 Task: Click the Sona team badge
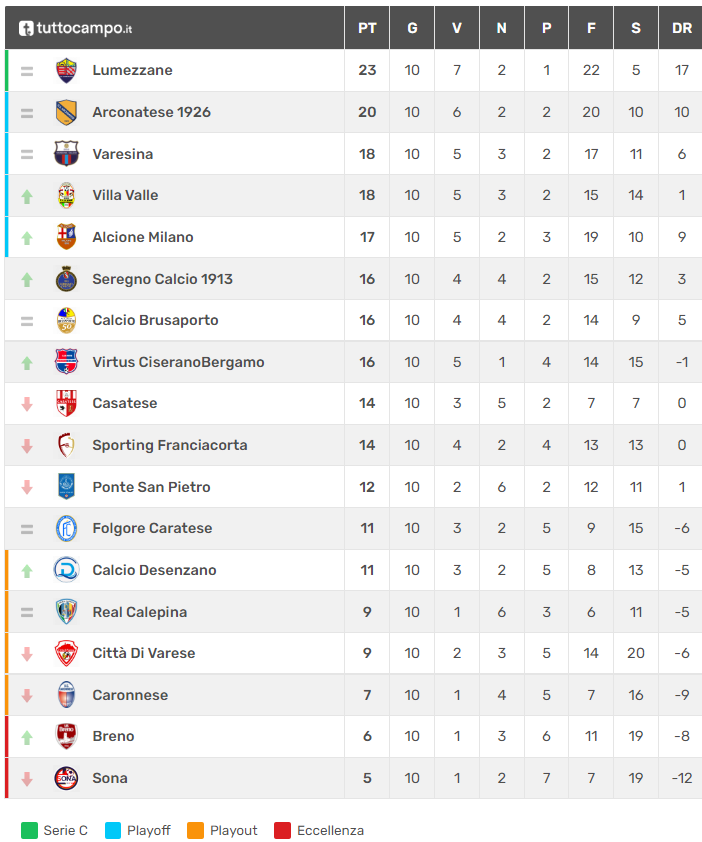click(66, 778)
